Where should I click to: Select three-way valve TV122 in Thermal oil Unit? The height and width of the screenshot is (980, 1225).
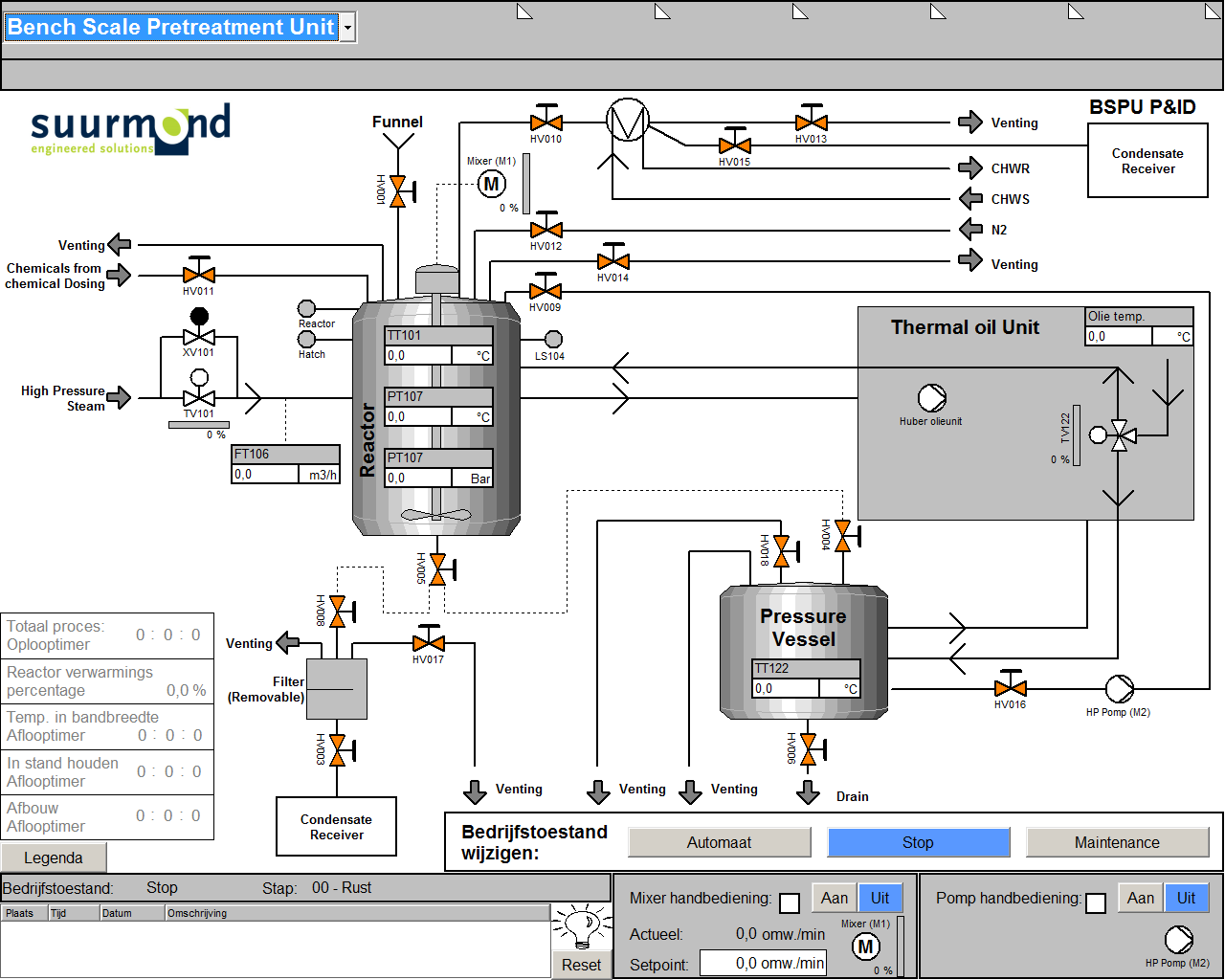pyautogui.click(x=1116, y=435)
